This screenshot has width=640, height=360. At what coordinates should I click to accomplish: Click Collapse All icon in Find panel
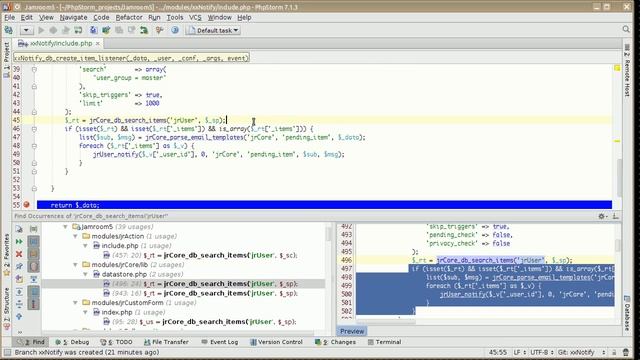(19, 304)
